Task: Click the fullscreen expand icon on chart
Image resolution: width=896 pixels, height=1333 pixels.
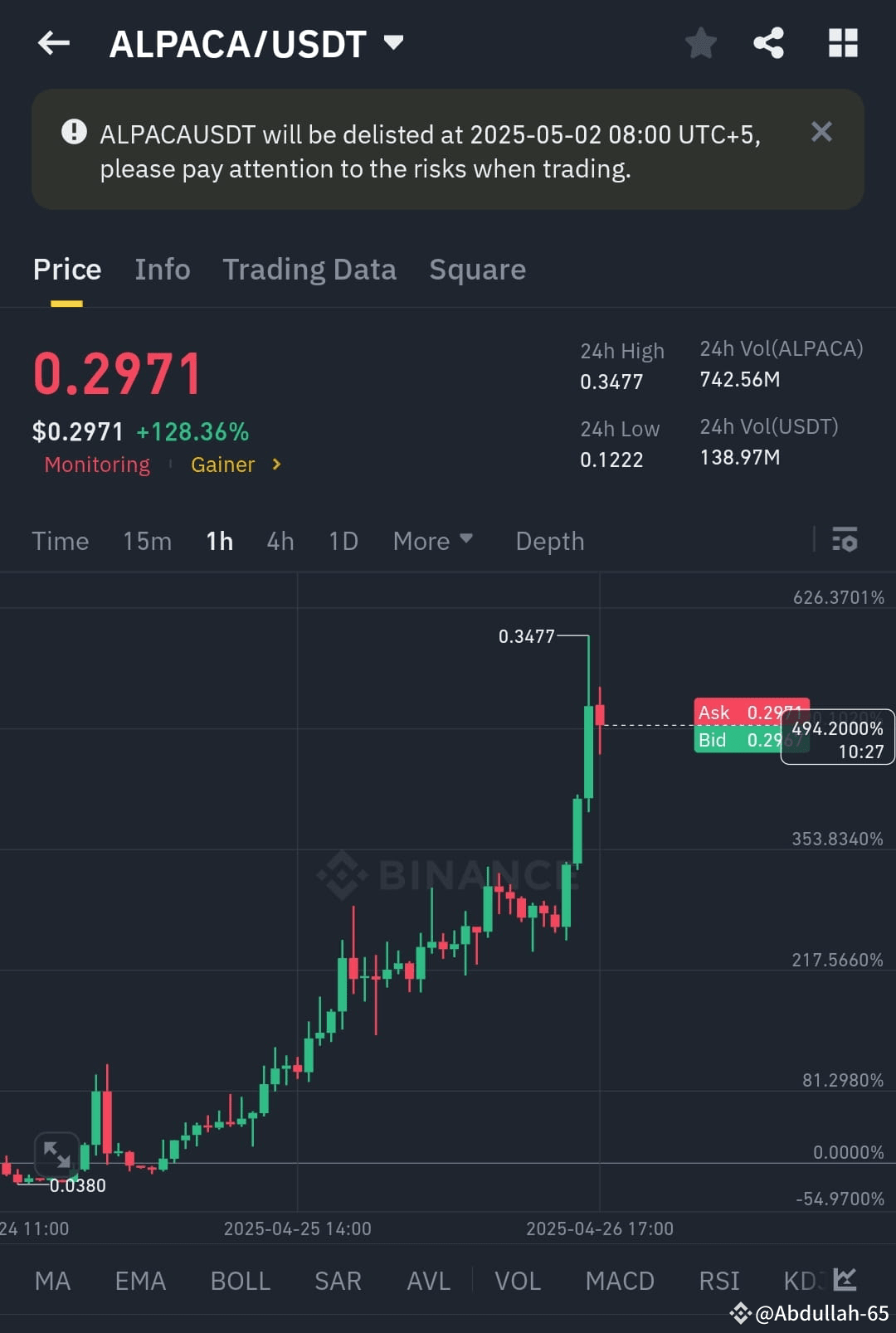Action: pyautogui.click(x=55, y=1153)
